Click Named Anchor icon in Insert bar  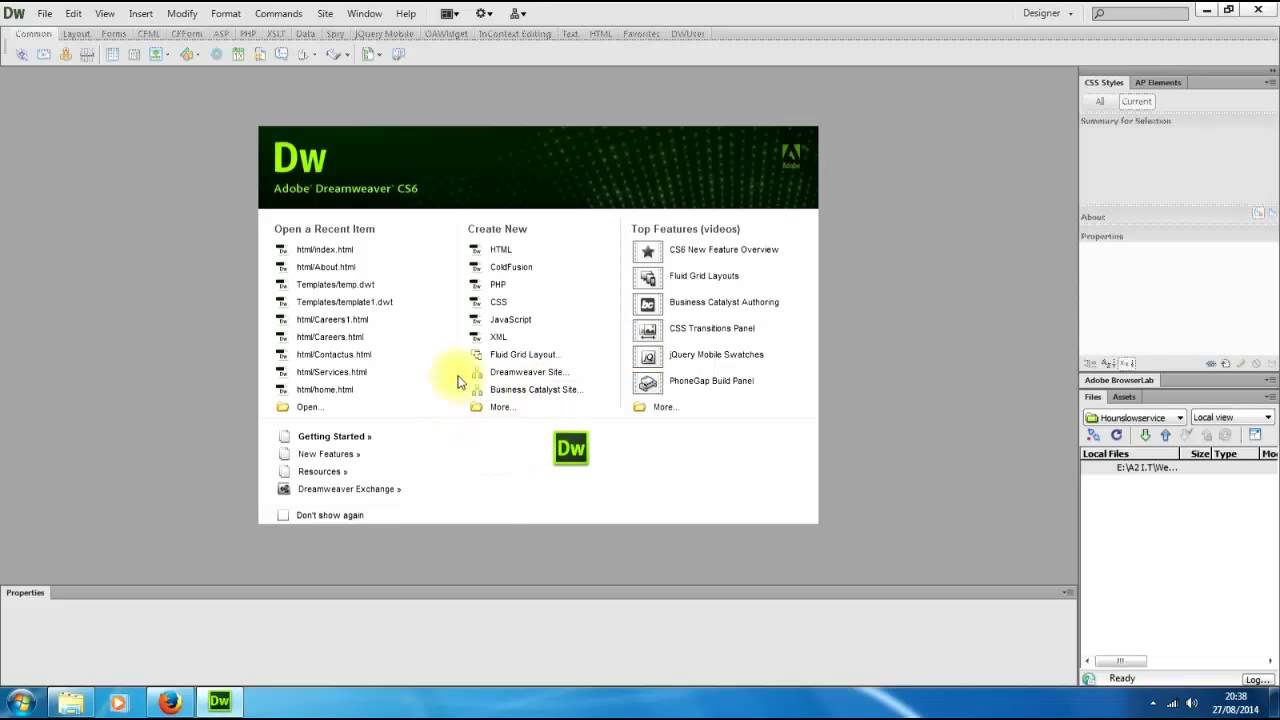click(65, 54)
